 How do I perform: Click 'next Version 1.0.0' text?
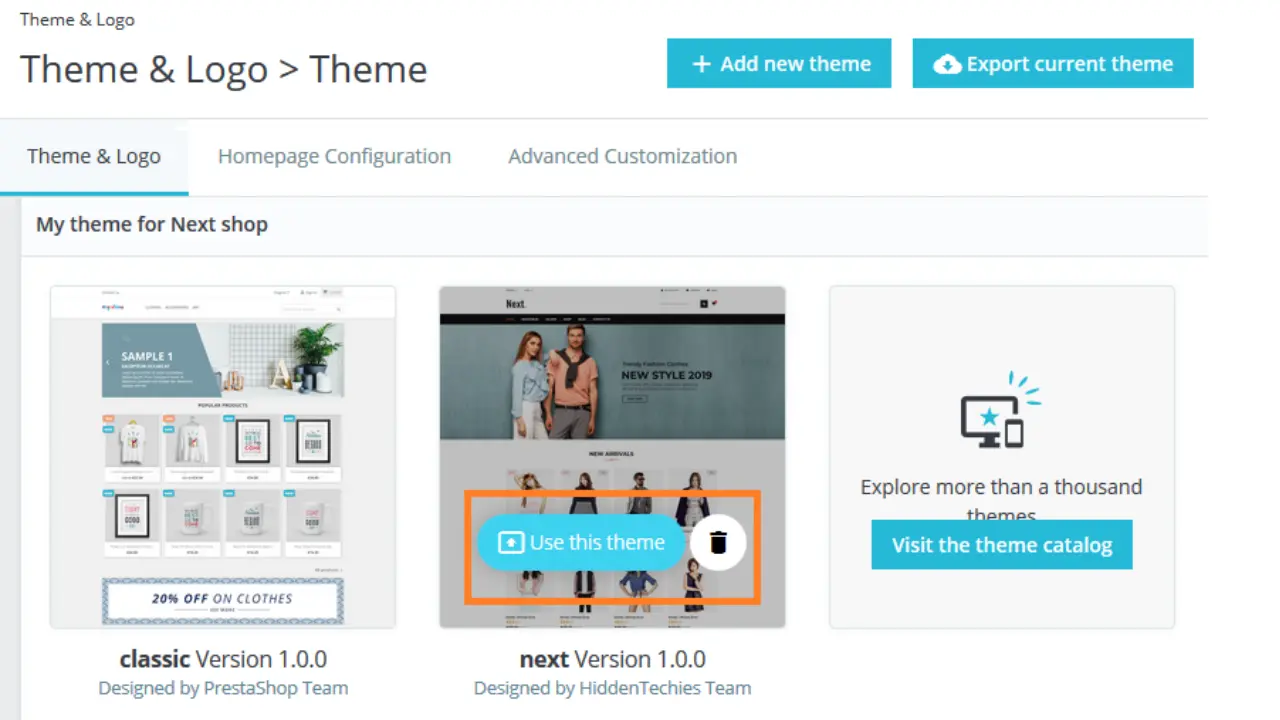tap(612, 659)
